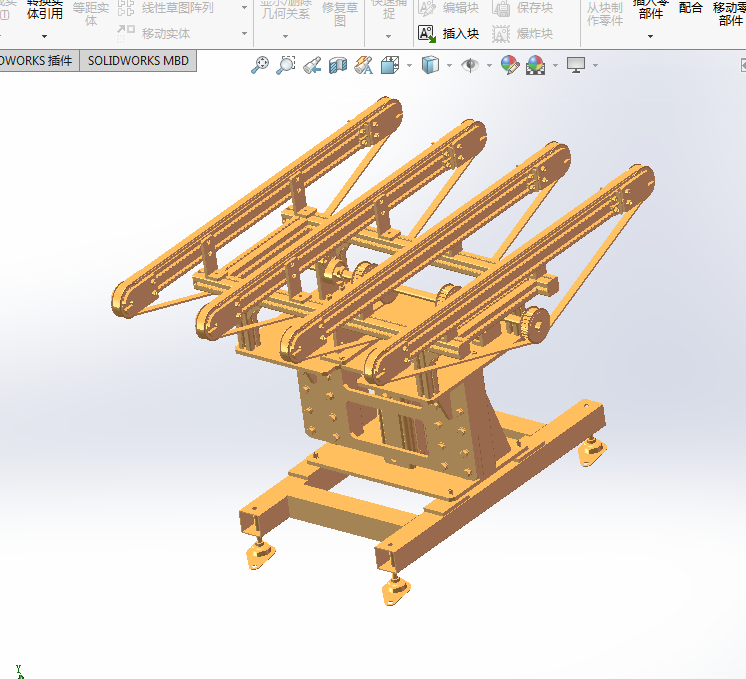Return to the Previous View

[x=312, y=65]
